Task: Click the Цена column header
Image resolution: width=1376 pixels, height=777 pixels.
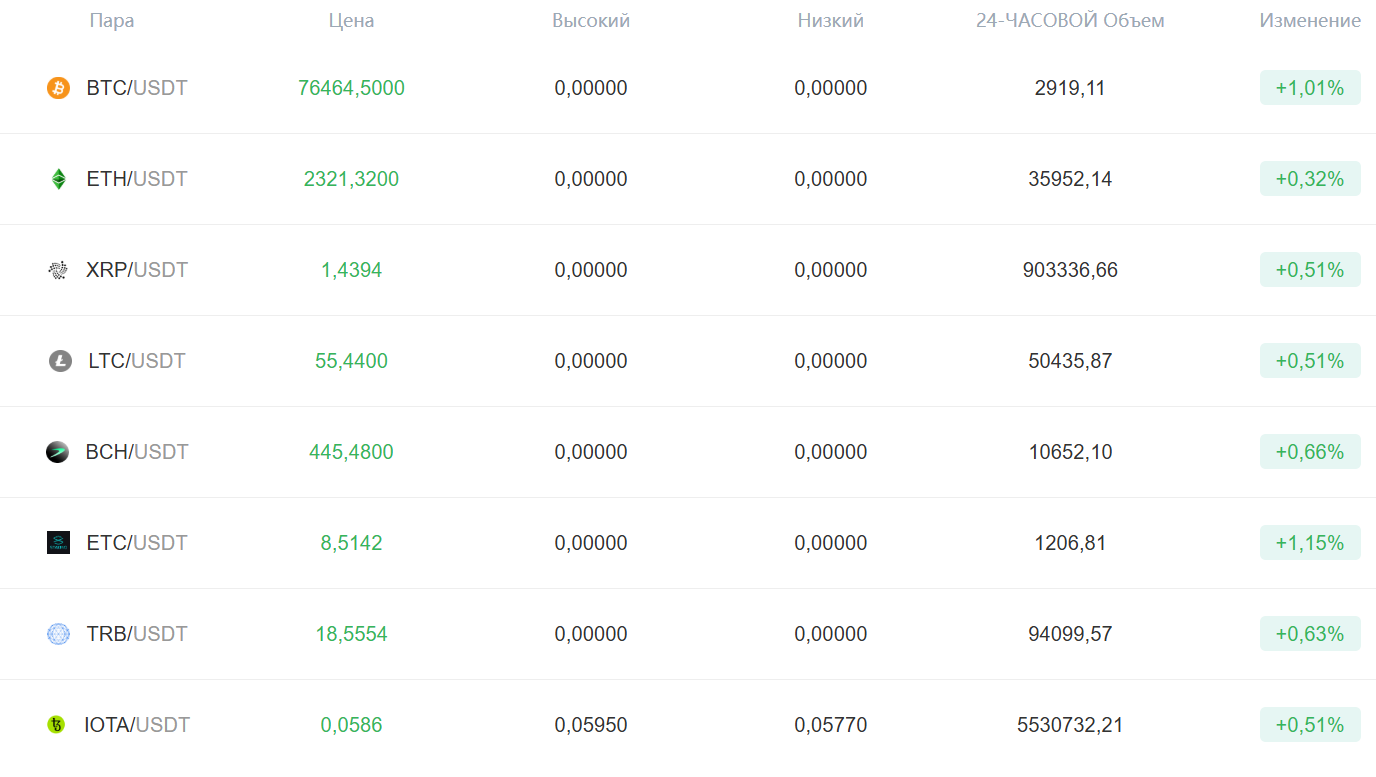Action: pyautogui.click(x=351, y=21)
